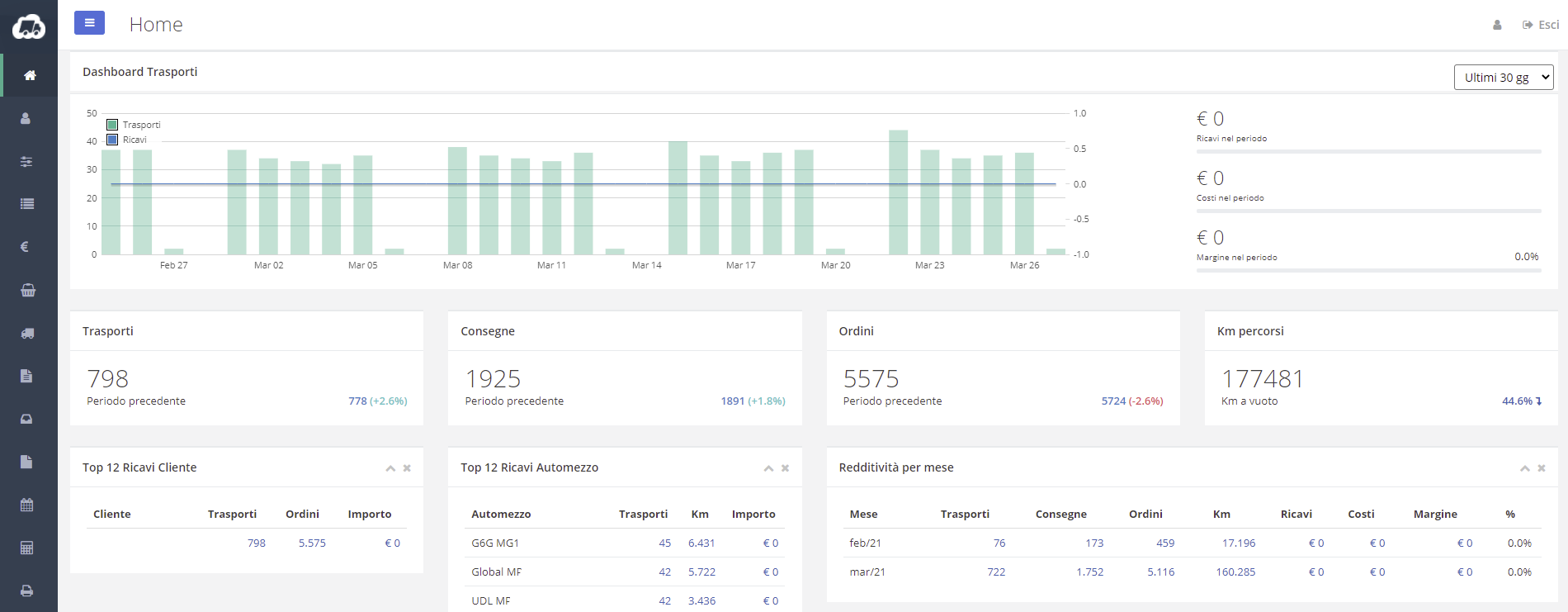Click the home icon in sidebar
The width and height of the screenshot is (1568, 612).
coord(30,75)
